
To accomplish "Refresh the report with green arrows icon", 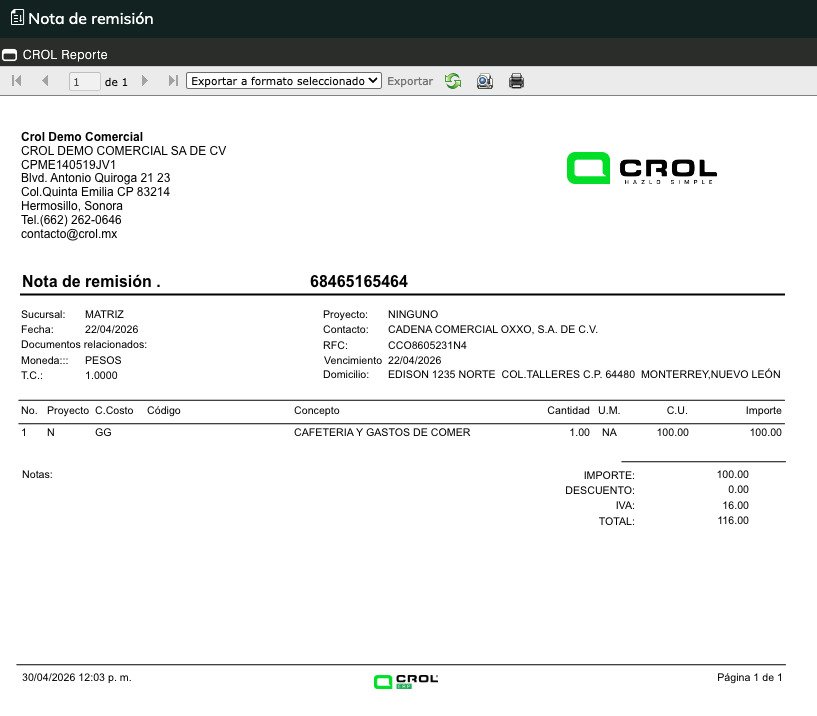I will point(453,81).
